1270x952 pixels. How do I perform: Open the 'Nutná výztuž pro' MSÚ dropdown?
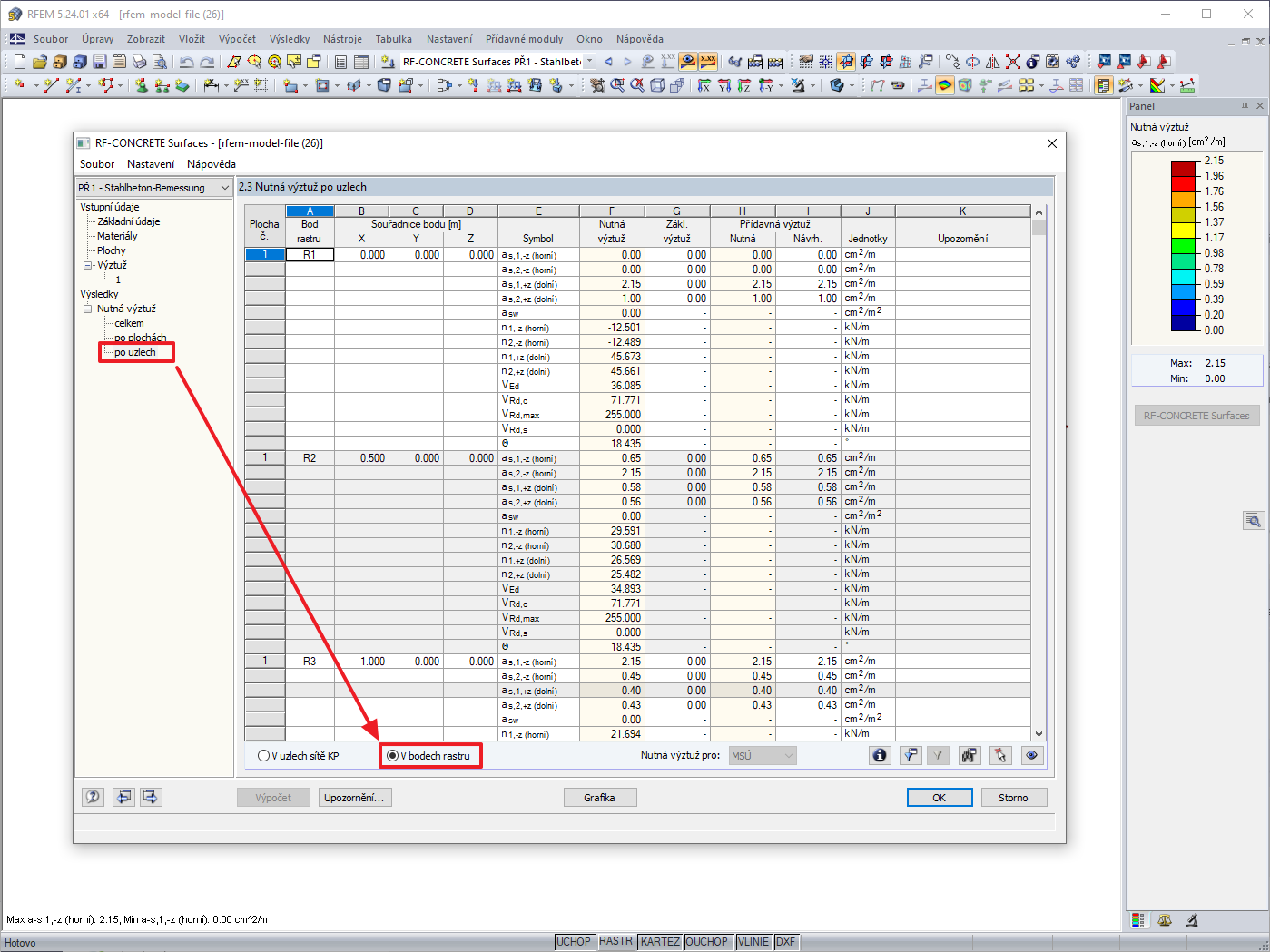tap(763, 755)
